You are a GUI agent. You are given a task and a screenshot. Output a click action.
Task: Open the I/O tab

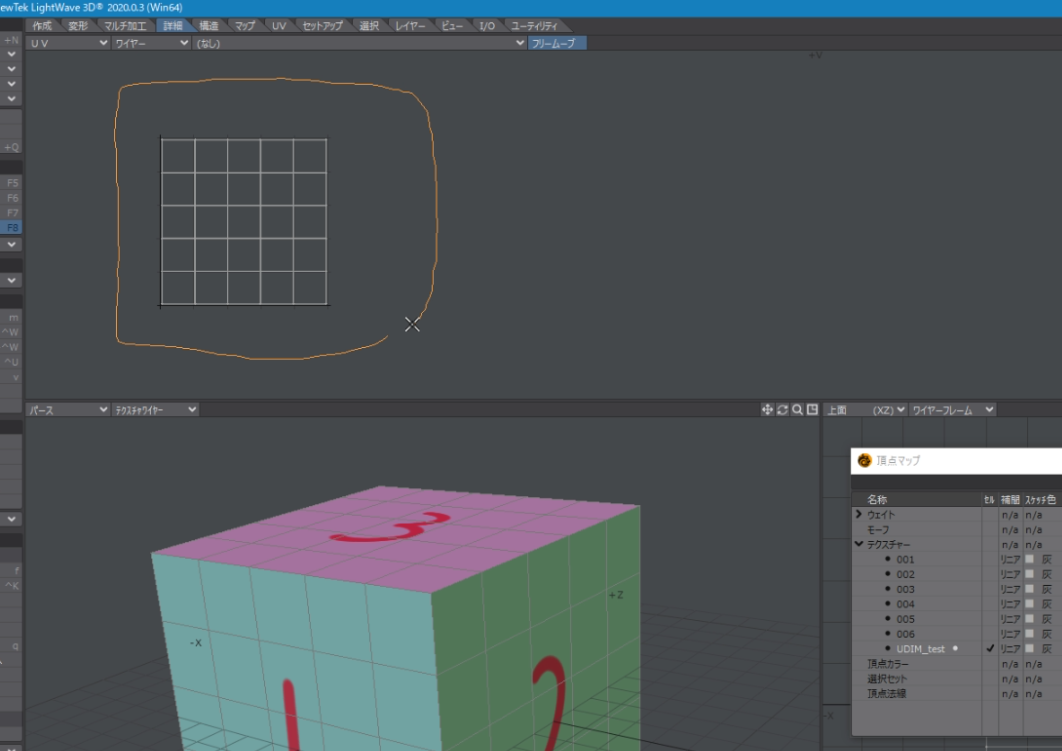tap(487, 26)
